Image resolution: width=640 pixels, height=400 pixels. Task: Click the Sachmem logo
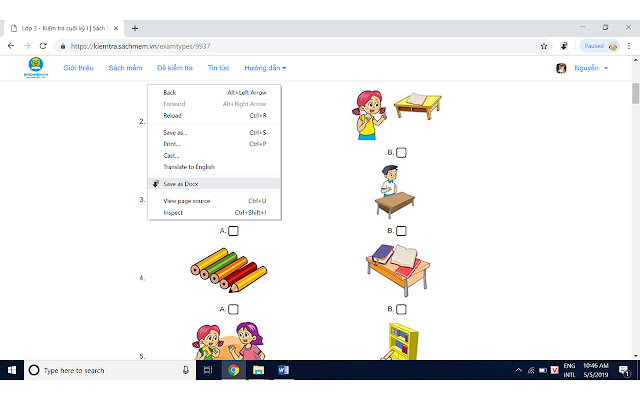pyautogui.click(x=36, y=68)
